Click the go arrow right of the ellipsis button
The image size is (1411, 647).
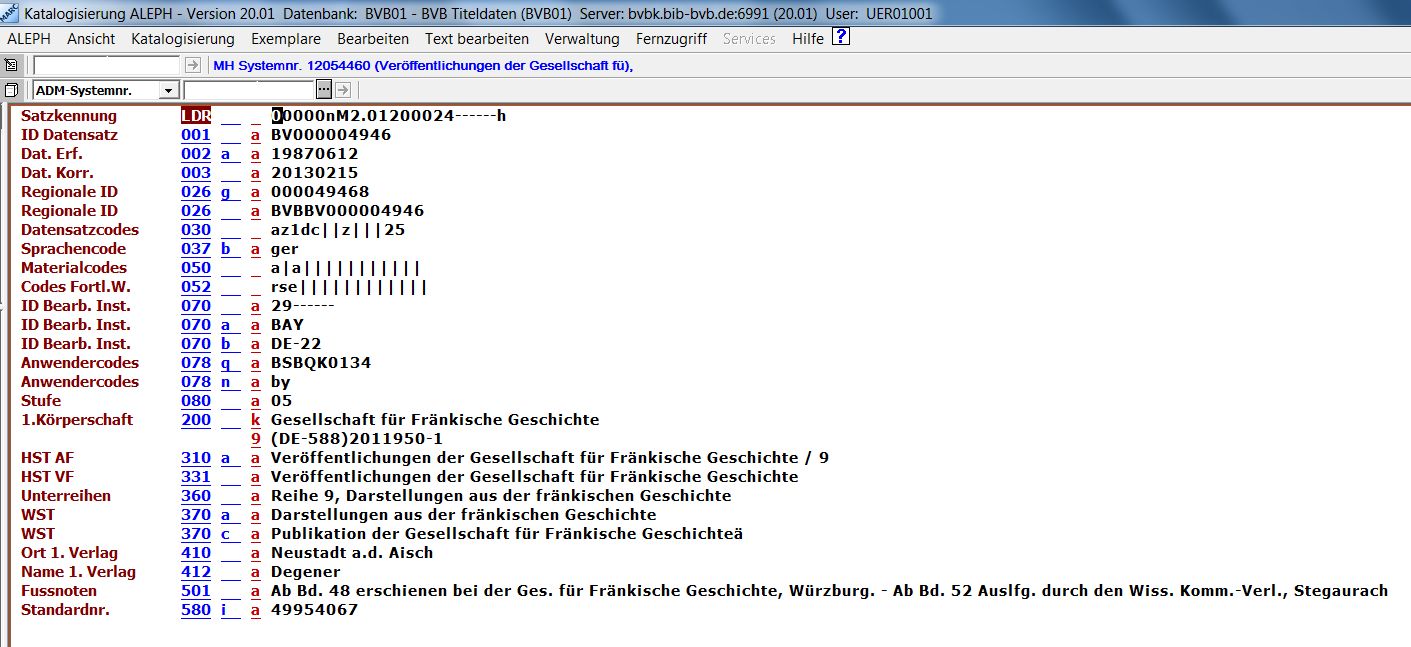click(341, 90)
